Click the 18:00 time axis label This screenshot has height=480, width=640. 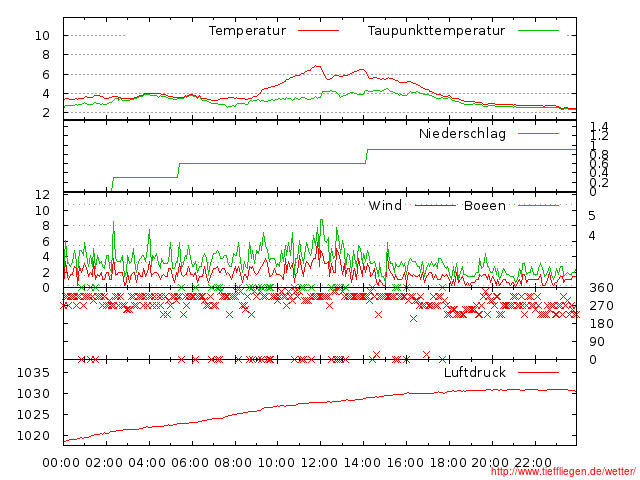[447, 463]
